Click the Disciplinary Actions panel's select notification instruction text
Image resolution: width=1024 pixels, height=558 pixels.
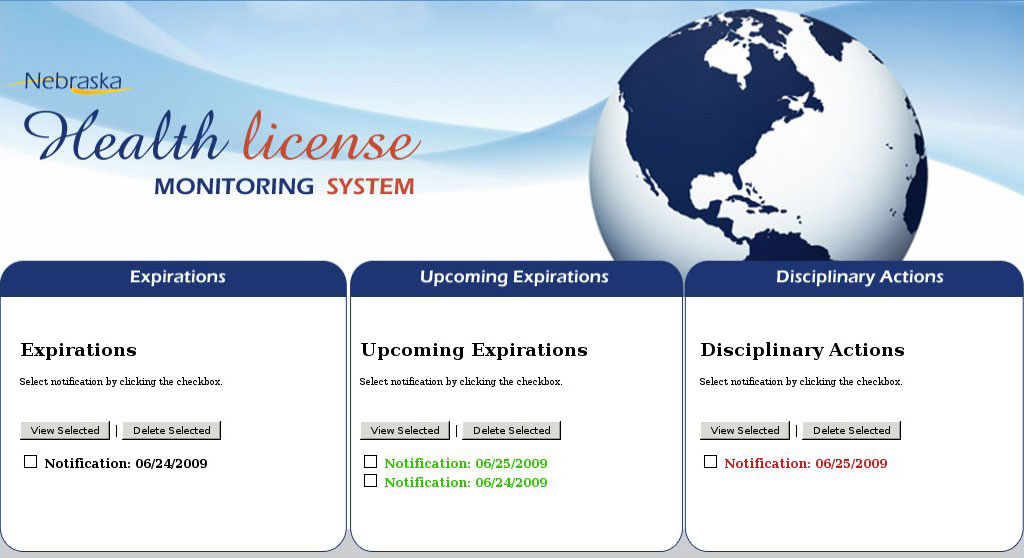pos(801,382)
